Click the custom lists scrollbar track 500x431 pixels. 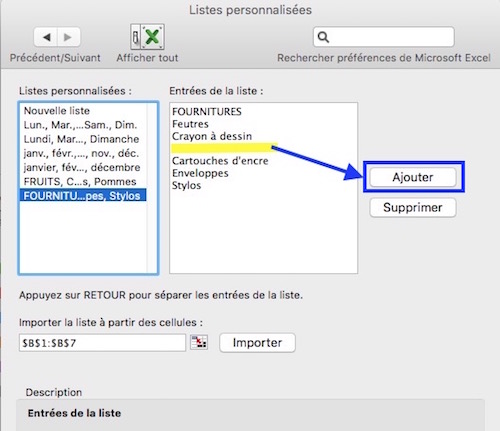pos(152,188)
